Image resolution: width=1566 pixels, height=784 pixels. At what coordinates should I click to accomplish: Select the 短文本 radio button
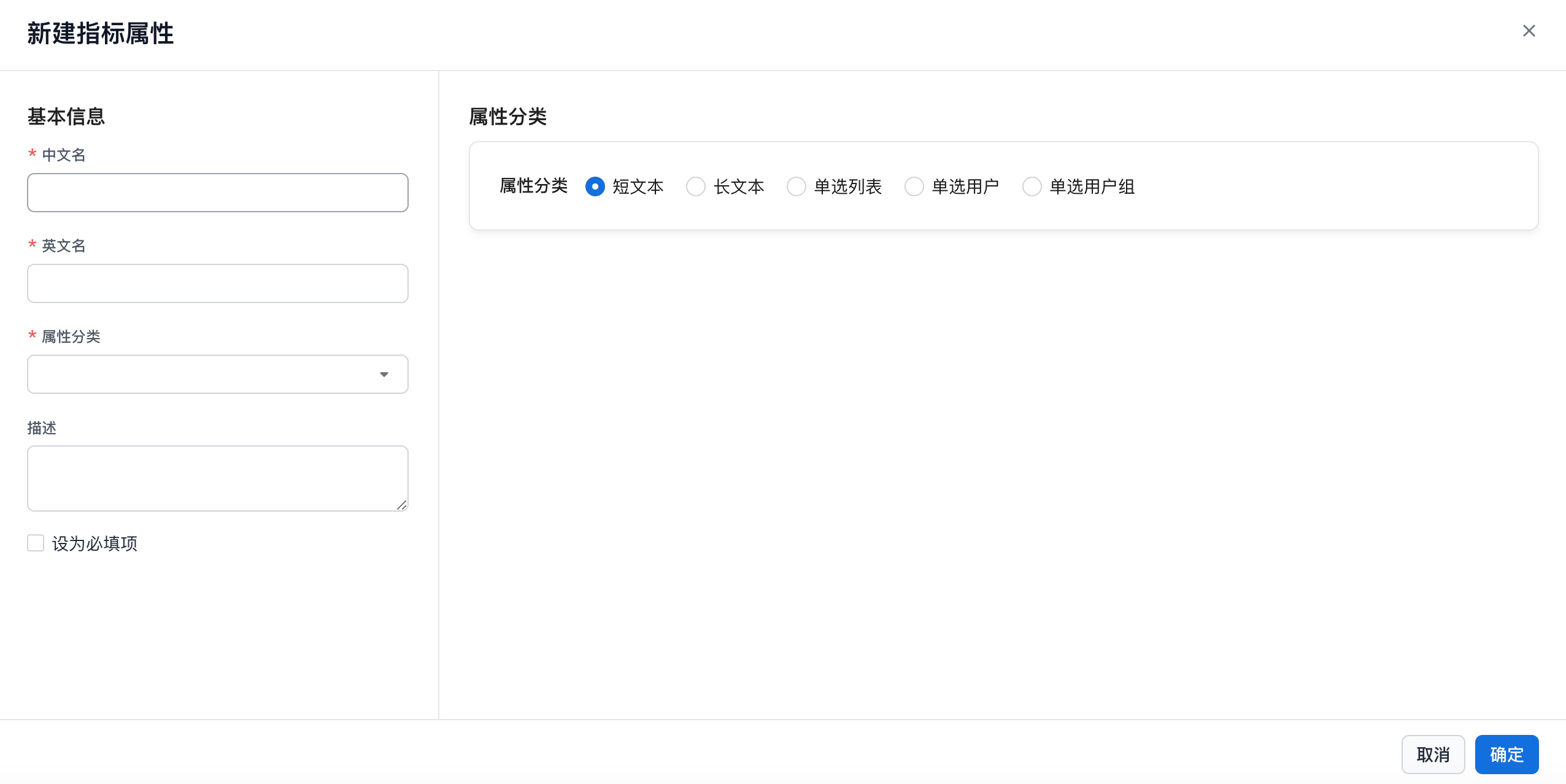595,186
